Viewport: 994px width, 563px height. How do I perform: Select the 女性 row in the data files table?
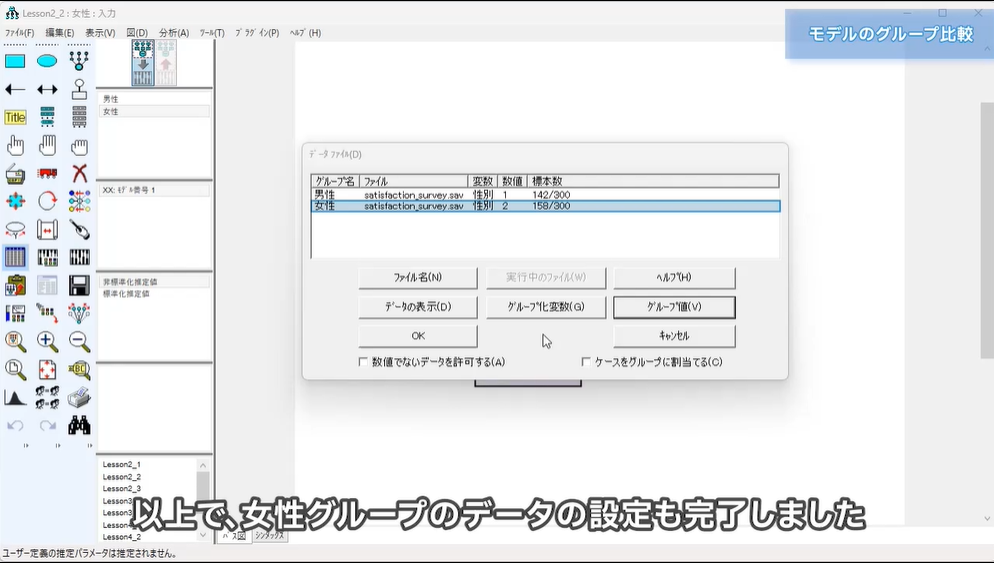click(x=545, y=206)
